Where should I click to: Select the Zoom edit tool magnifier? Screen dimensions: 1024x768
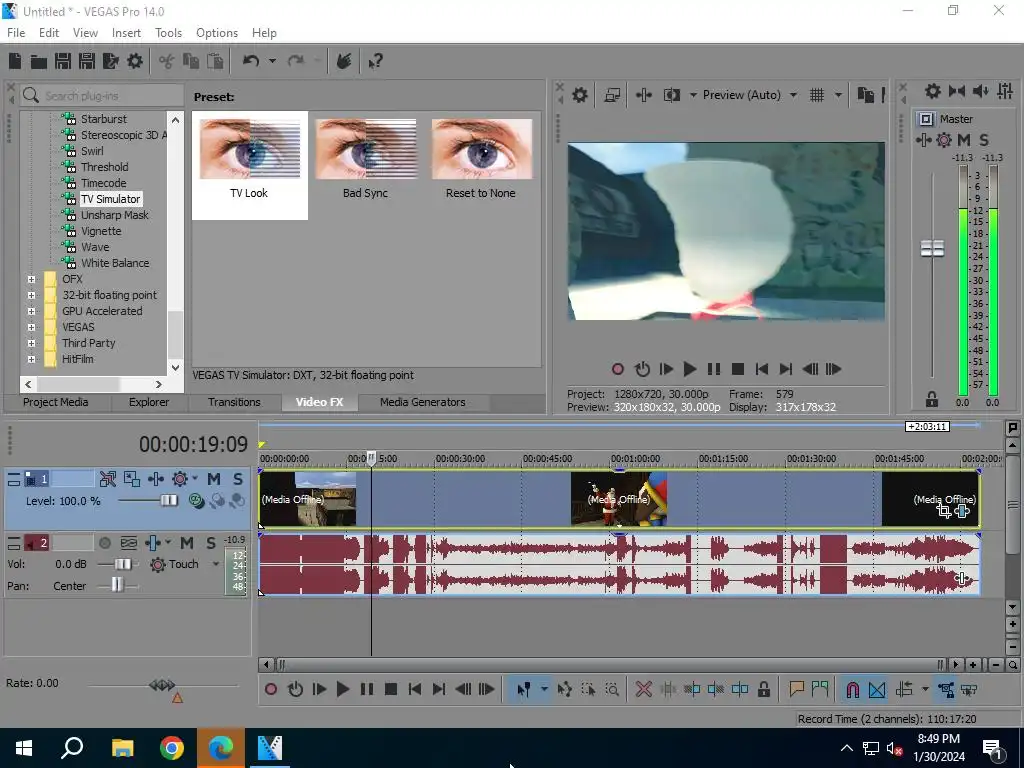[612, 689]
